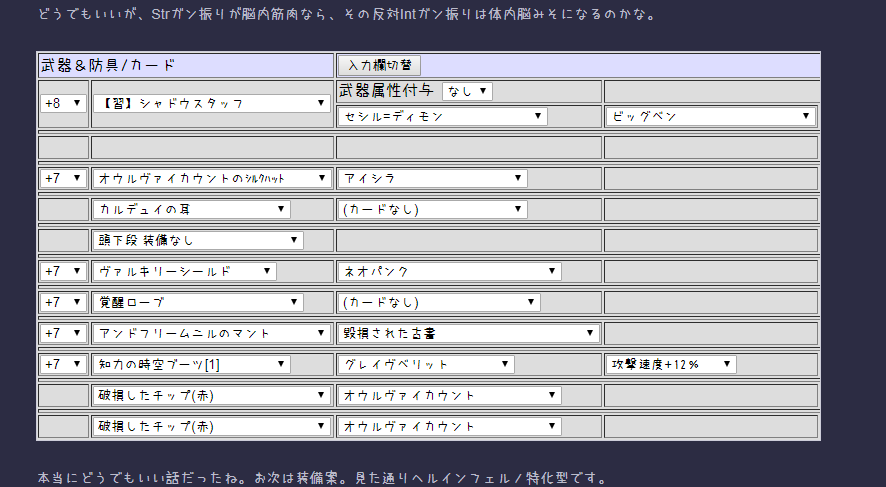Open the silk hat refine +7 dropdown
The width and height of the screenshot is (886, 487).
pos(63,179)
